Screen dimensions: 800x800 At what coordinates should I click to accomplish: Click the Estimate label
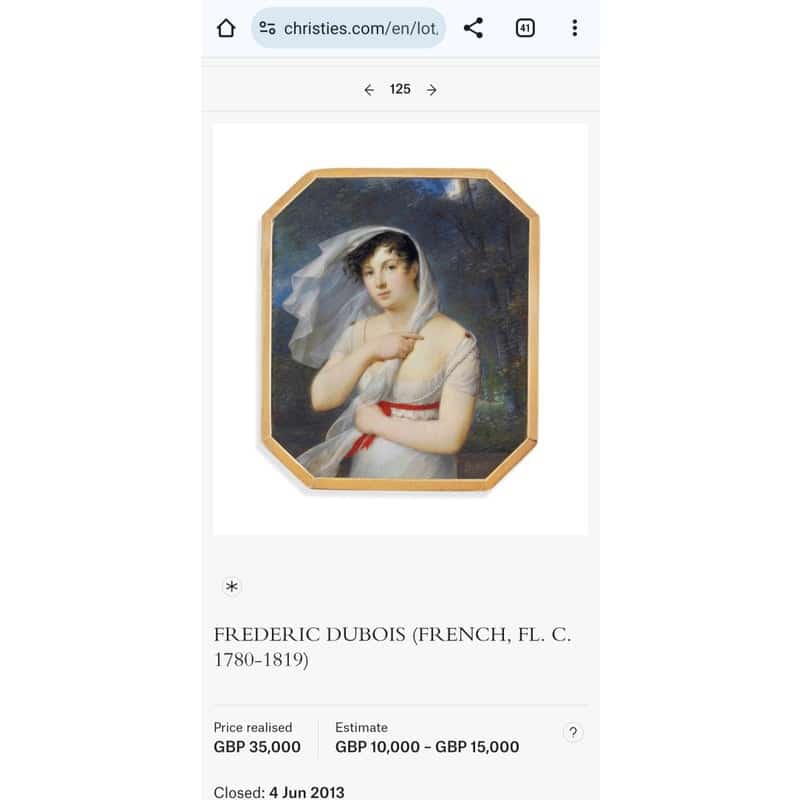[x=361, y=728]
